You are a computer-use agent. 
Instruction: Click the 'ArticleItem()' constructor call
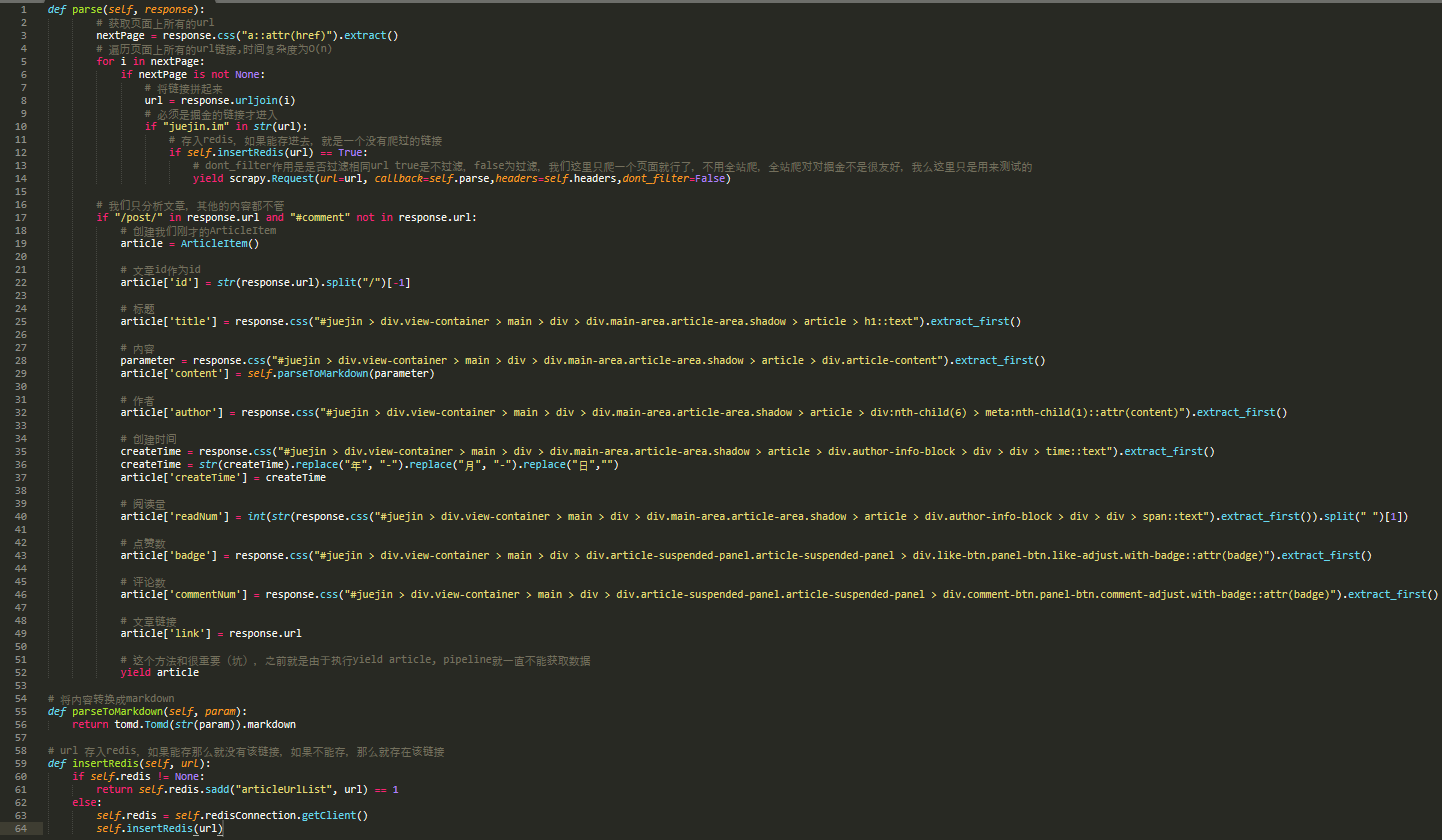220,243
